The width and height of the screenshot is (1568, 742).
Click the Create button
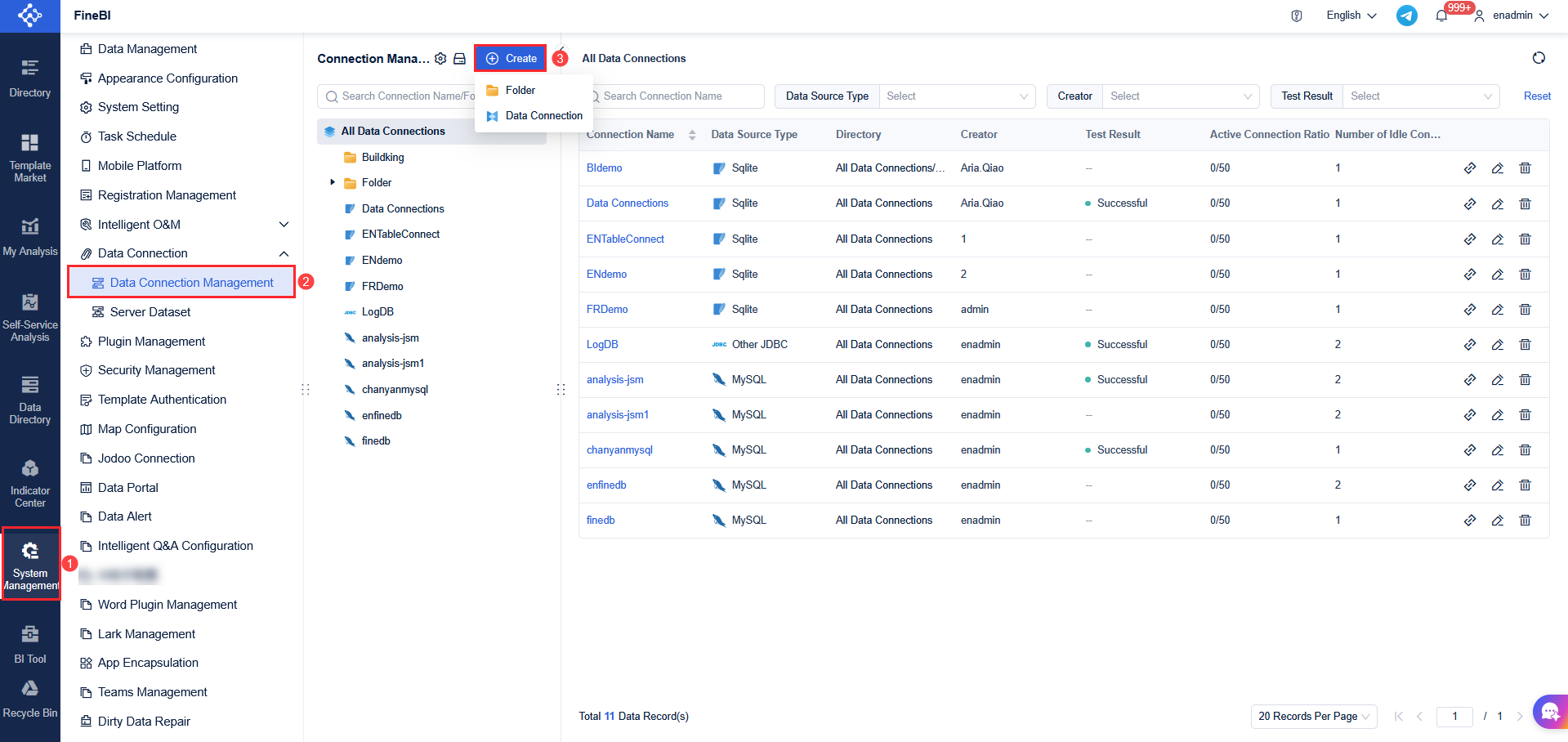tap(511, 59)
